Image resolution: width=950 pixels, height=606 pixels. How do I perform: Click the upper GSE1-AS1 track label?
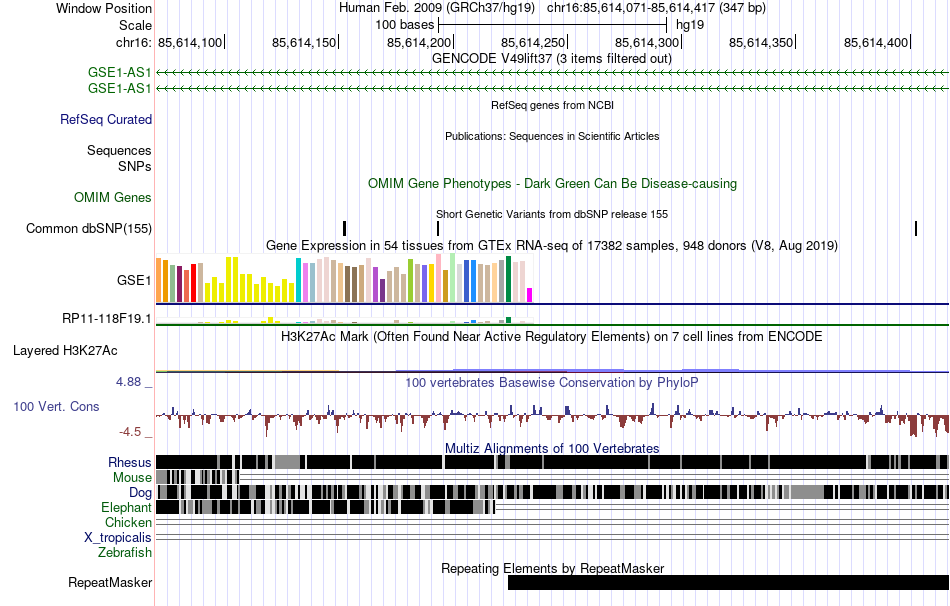(x=119, y=73)
